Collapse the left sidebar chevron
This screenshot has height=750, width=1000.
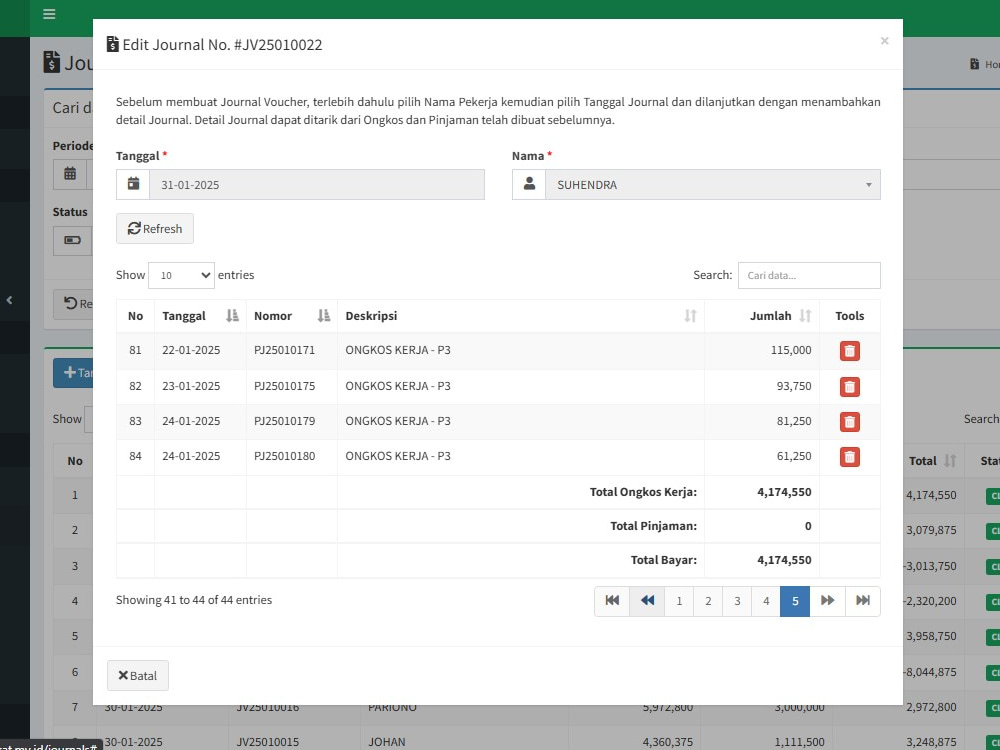click(10, 300)
